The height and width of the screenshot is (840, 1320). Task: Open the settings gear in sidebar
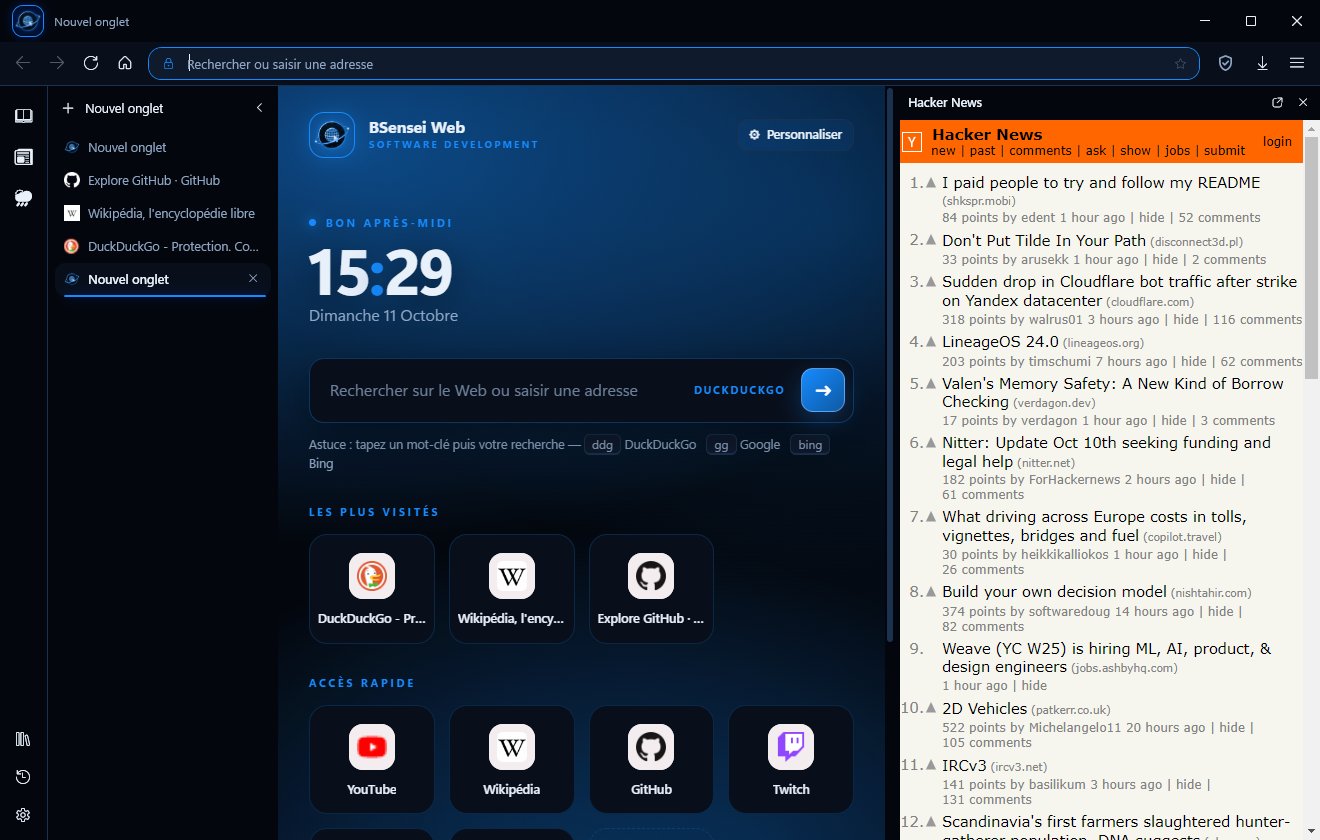[23, 814]
